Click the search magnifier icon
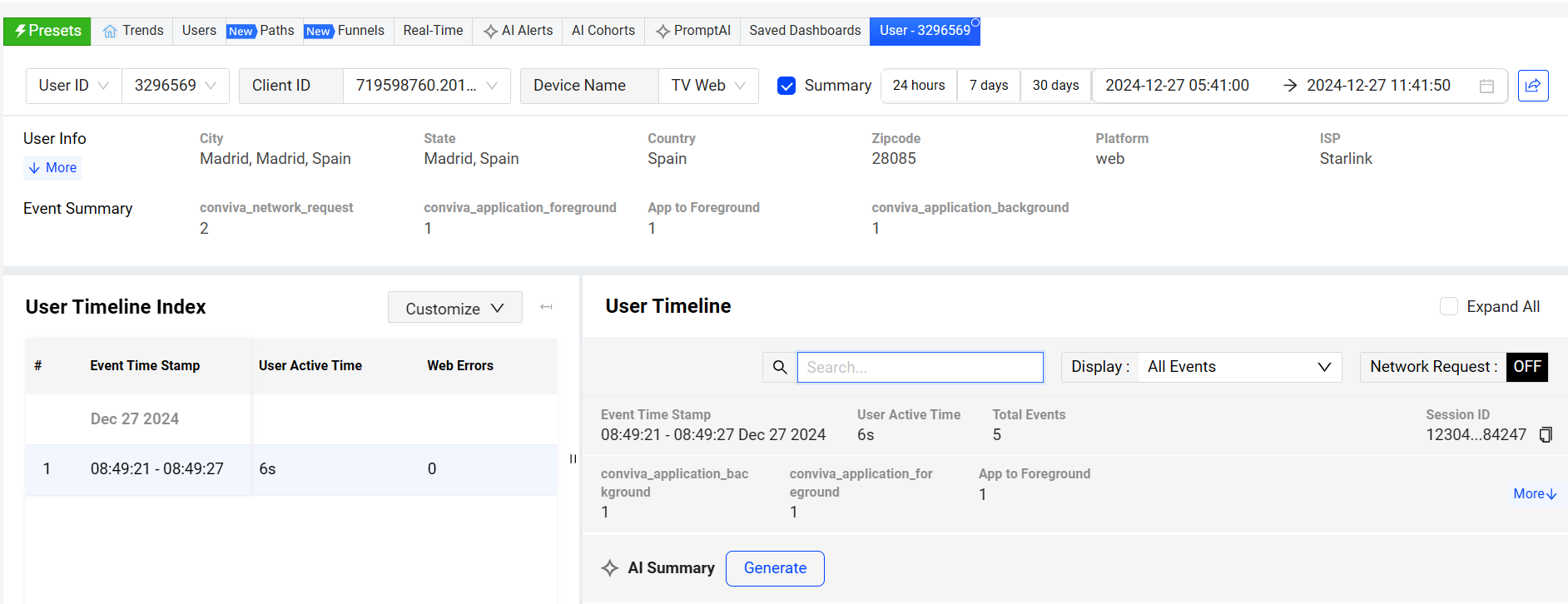This screenshot has height=604, width=1568. click(x=780, y=367)
